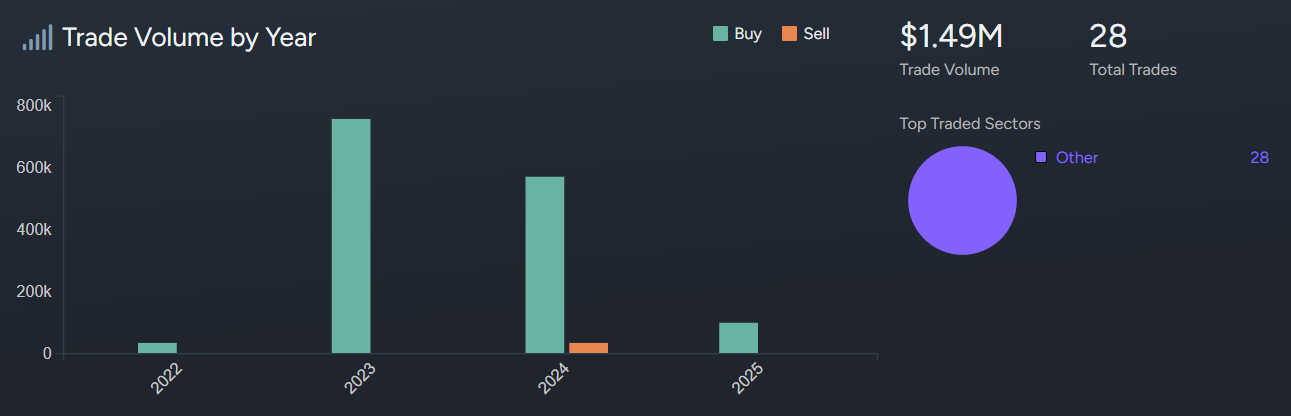Click the 28 total trades figure
Viewport: 1291px width, 416px height.
pyautogui.click(x=1108, y=36)
